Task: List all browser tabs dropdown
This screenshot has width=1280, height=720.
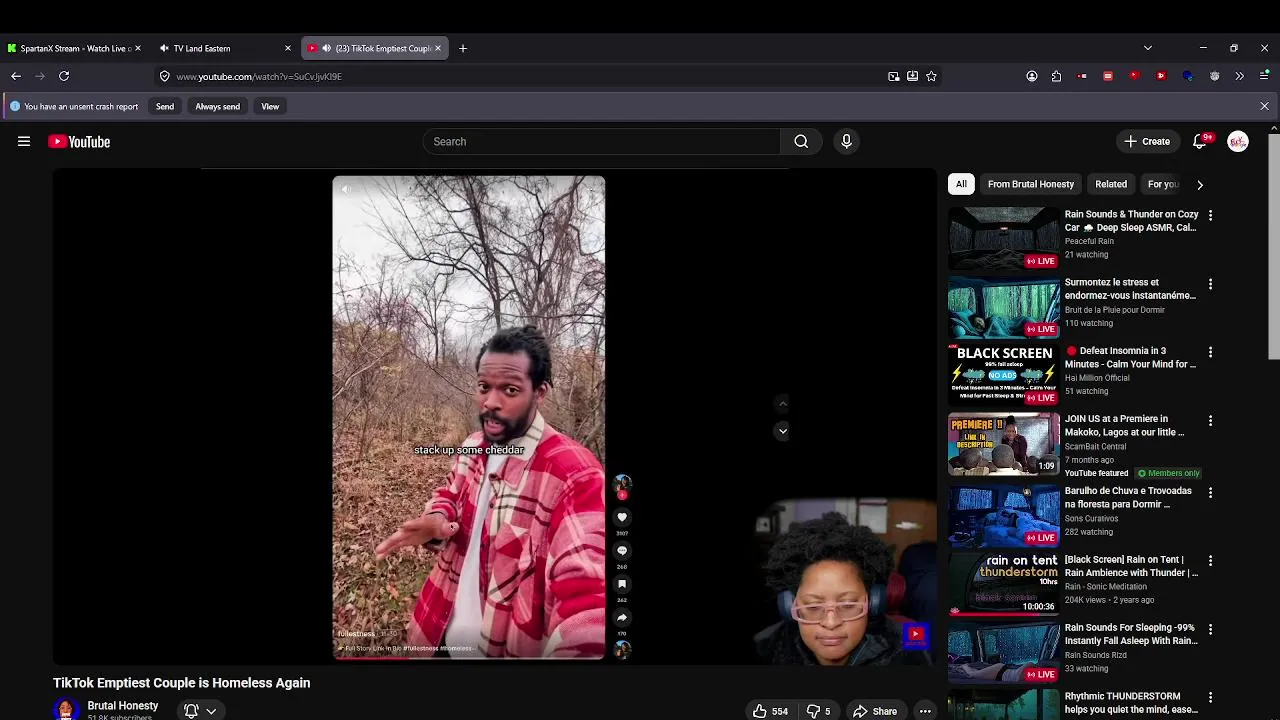Action: tap(1148, 48)
